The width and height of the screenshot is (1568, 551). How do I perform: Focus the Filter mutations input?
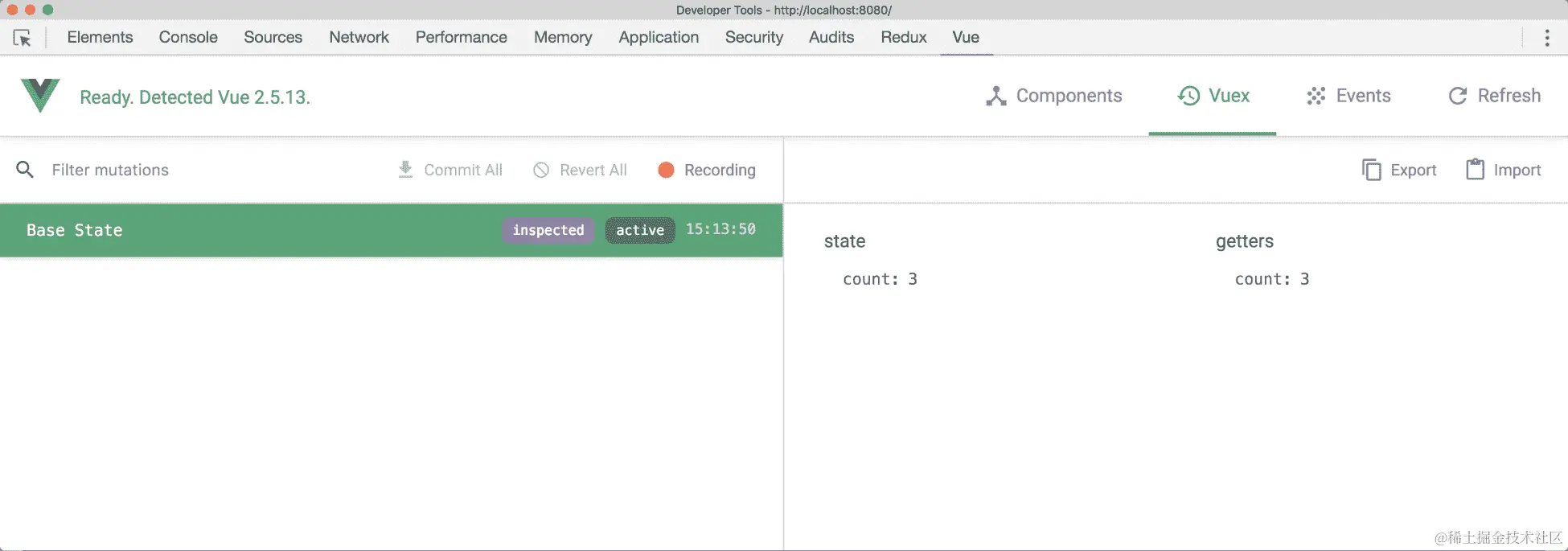click(x=110, y=170)
